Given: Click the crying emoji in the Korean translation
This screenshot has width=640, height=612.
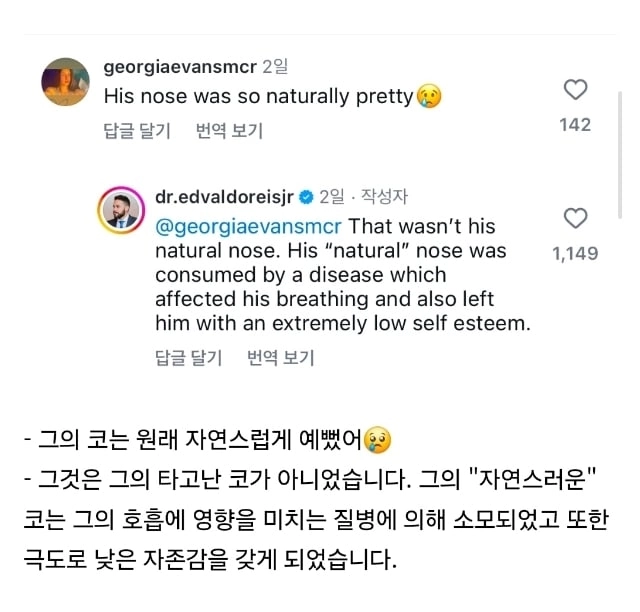Looking at the screenshot, I should [x=377, y=439].
